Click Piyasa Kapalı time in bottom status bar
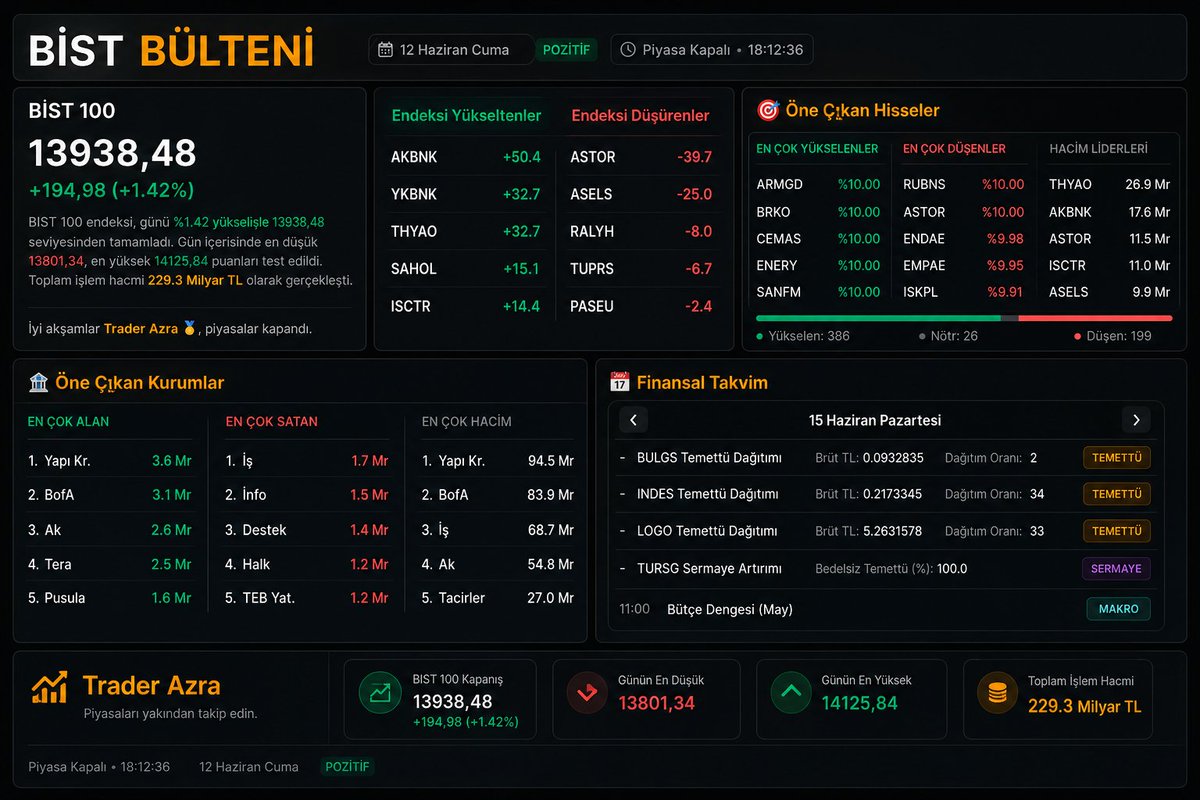The width and height of the screenshot is (1200, 800). 99,767
